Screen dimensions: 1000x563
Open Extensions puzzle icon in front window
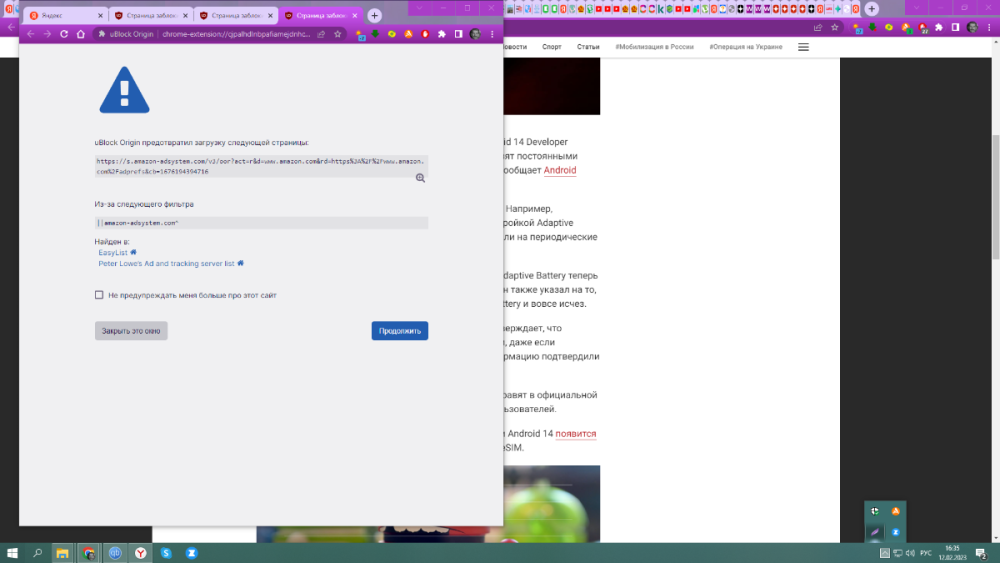pyautogui.click(x=442, y=34)
